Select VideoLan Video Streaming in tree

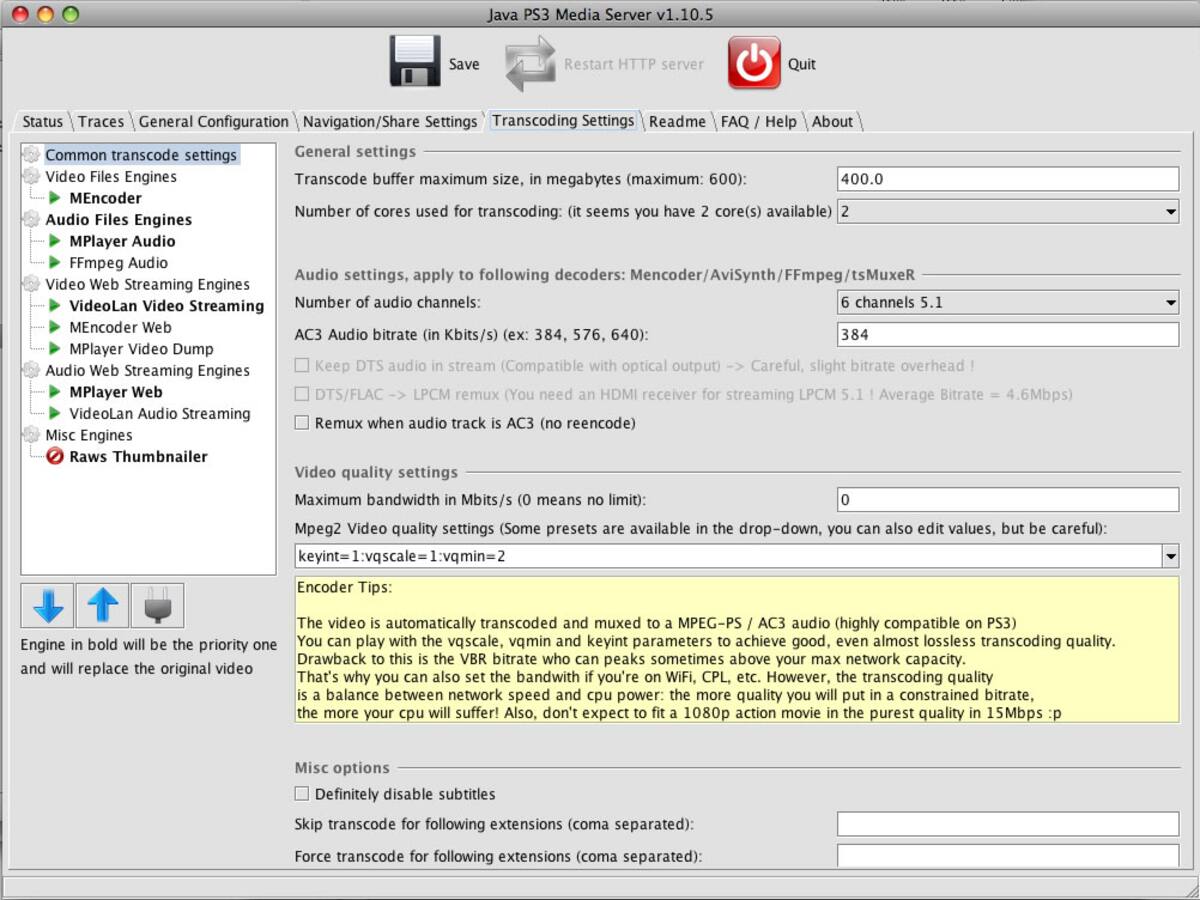[x=167, y=306]
